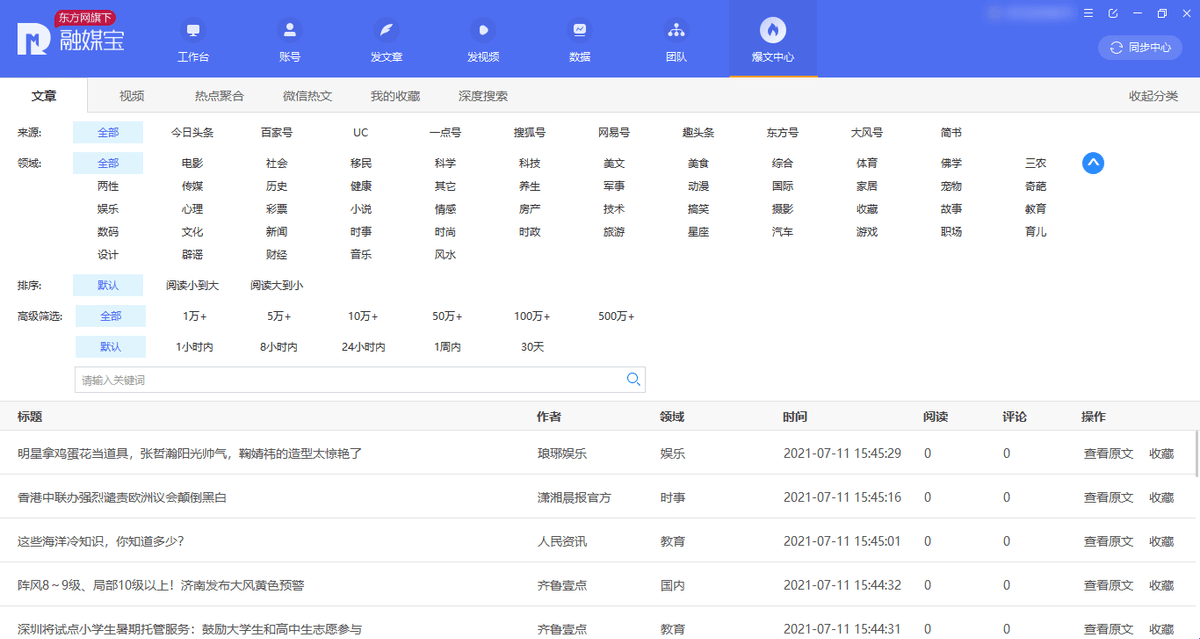
Task: Open 发视频 to publish a video
Action: tap(482, 40)
